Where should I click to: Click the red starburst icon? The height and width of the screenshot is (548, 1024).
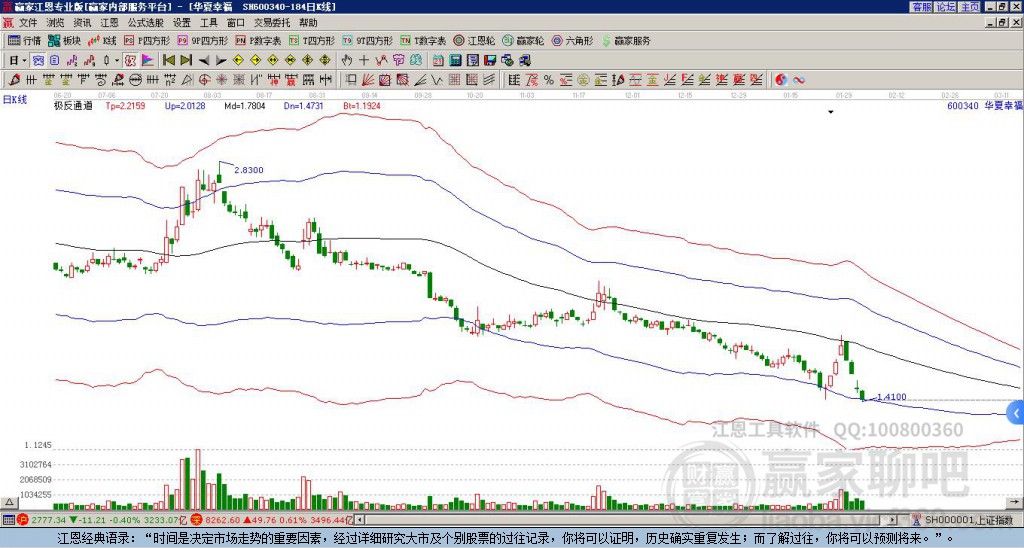[221, 80]
